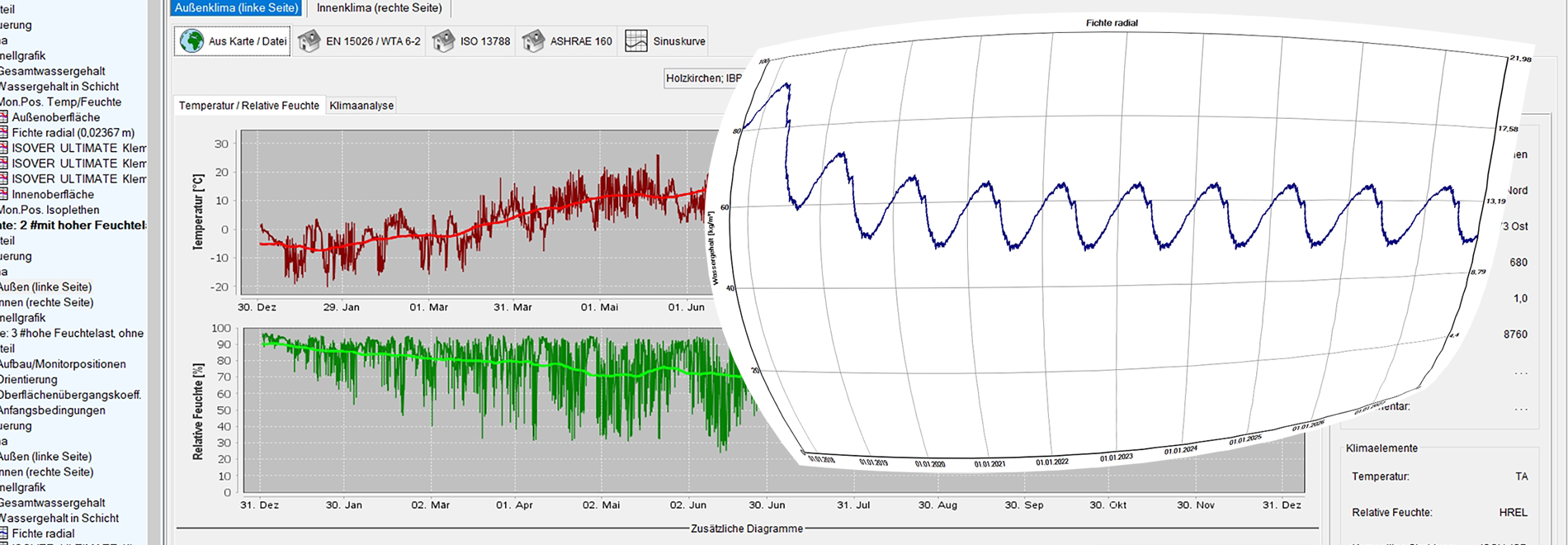Select Mon.Pos. Temp/Feuchte tree entry
Viewport: 1568px width, 545px height.
coord(61,102)
